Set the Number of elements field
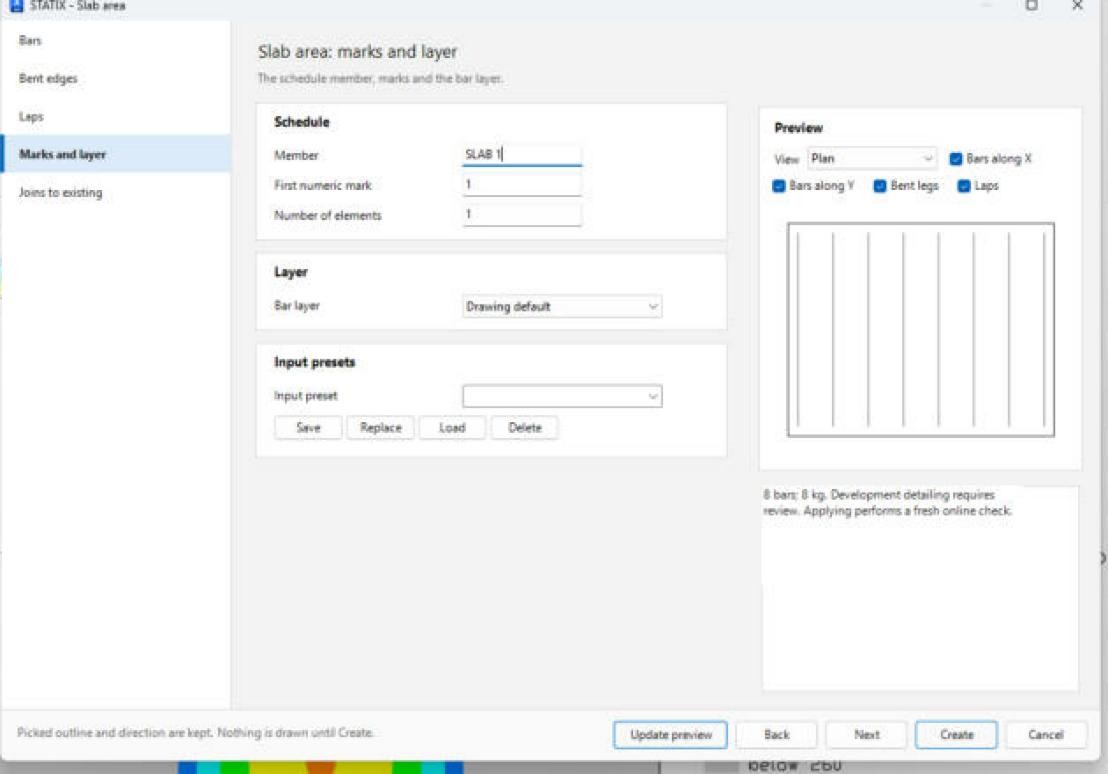Viewport: 1108px width, 774px height. (x=521, y=215)
